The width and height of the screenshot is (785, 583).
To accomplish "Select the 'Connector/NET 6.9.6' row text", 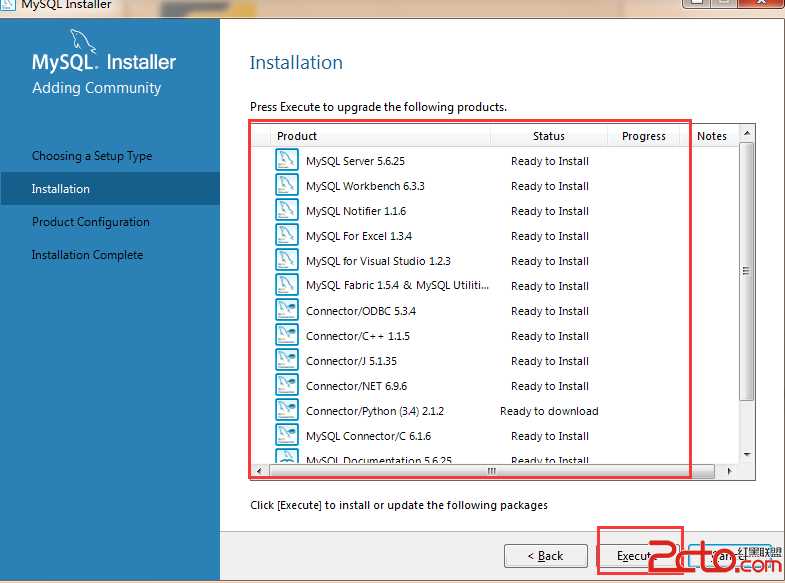I will tap(356, 386).
